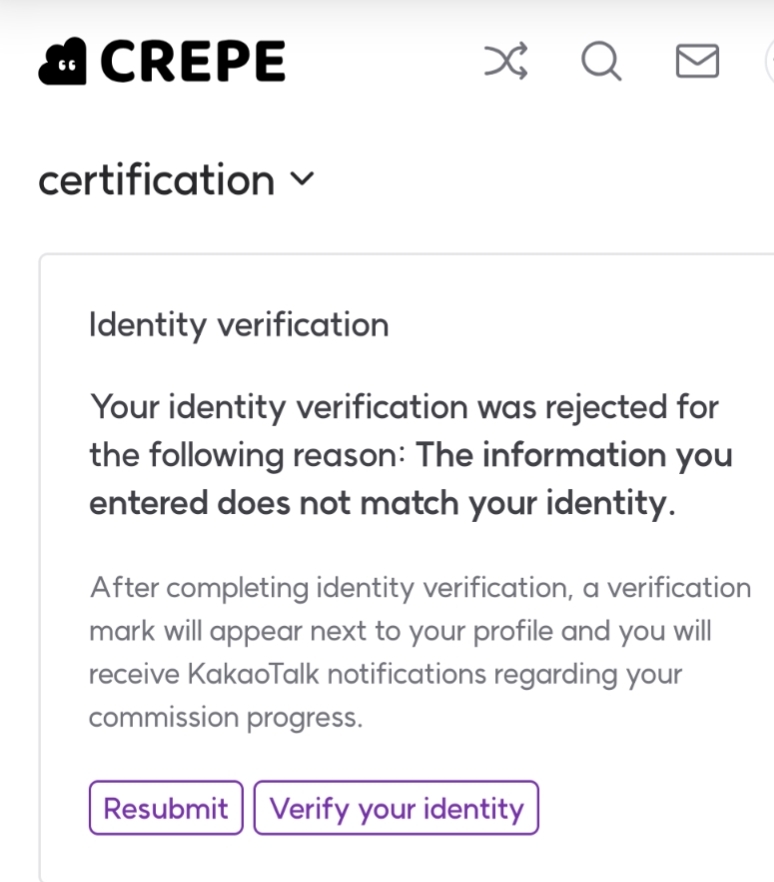Expand the certification chevron arrow
The height and width of the screenshot is (882, 774).
tap(301, 180)
